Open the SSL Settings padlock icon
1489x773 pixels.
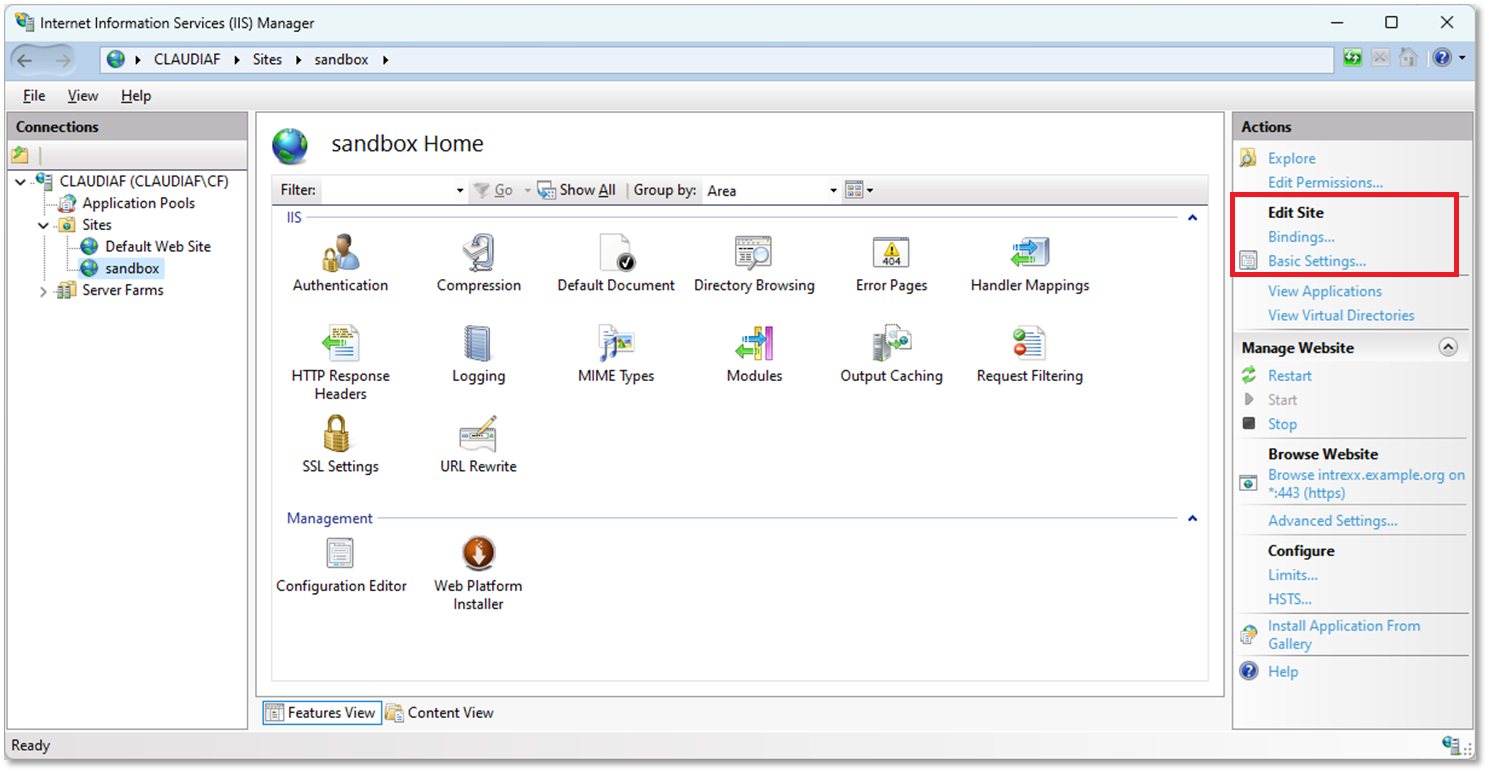point(339,436)
